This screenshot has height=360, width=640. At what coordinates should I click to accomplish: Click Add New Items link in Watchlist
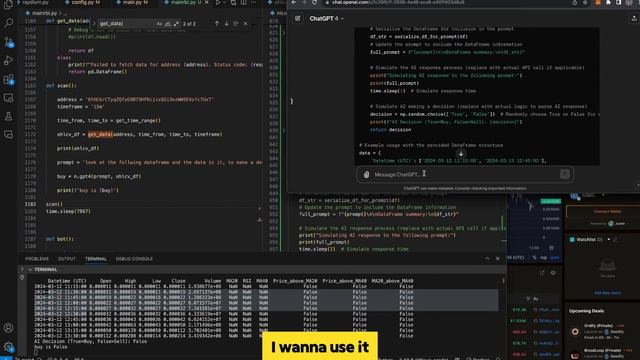607,293
